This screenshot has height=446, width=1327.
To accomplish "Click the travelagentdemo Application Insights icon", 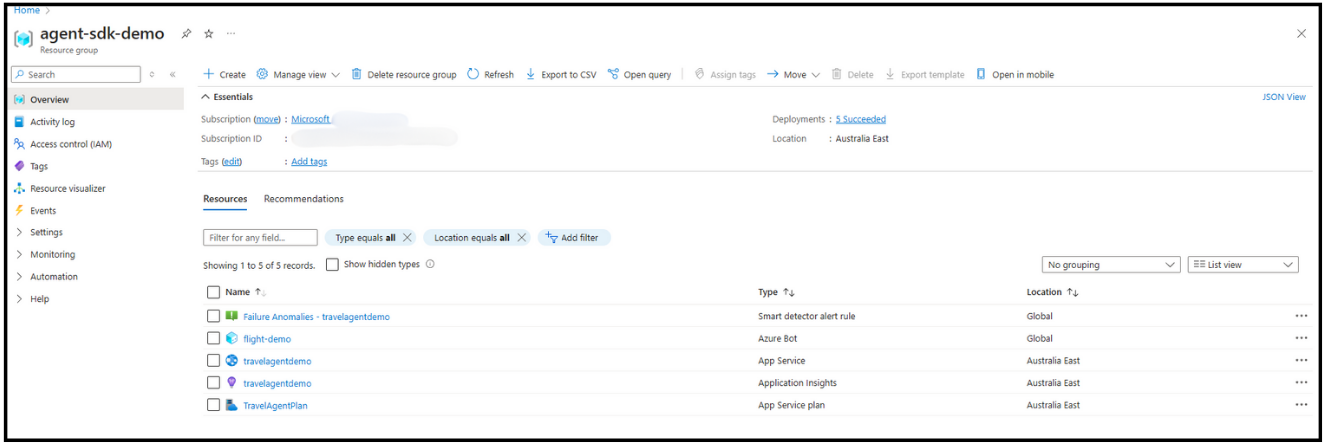I will 232,382.
